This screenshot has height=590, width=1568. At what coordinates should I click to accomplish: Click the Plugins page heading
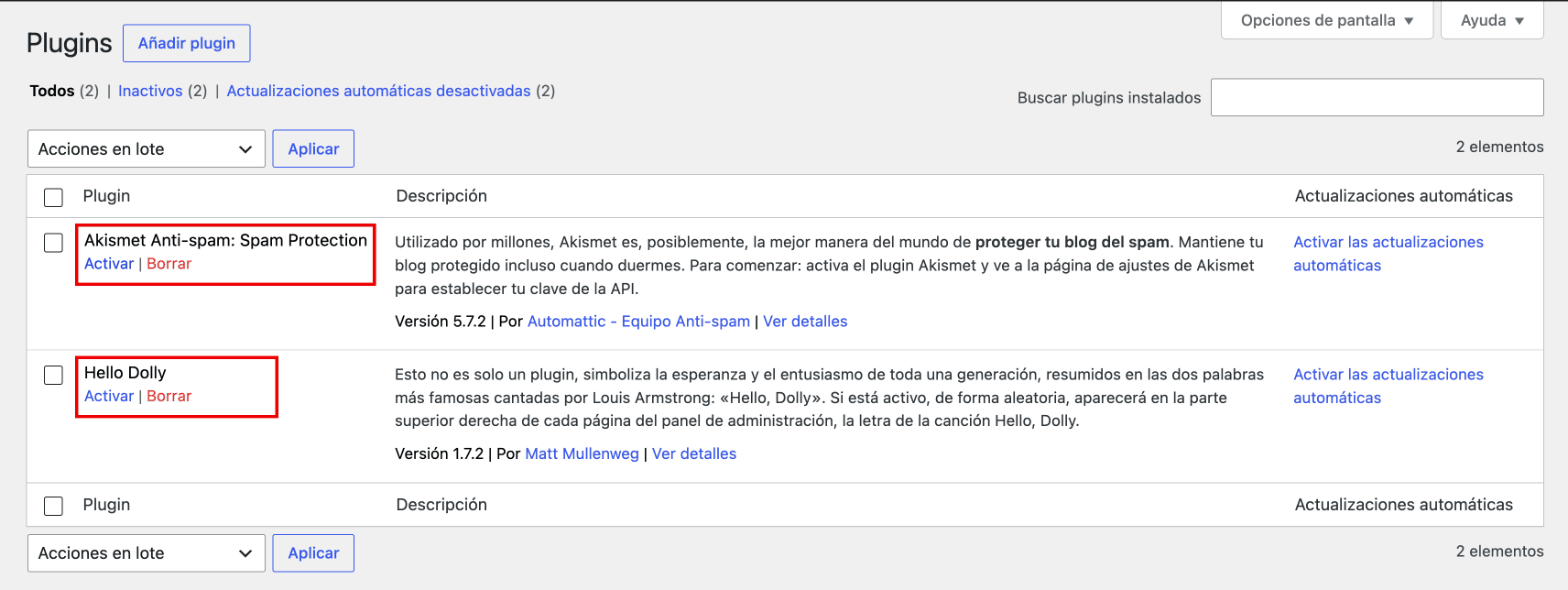[x=69, y=43]
